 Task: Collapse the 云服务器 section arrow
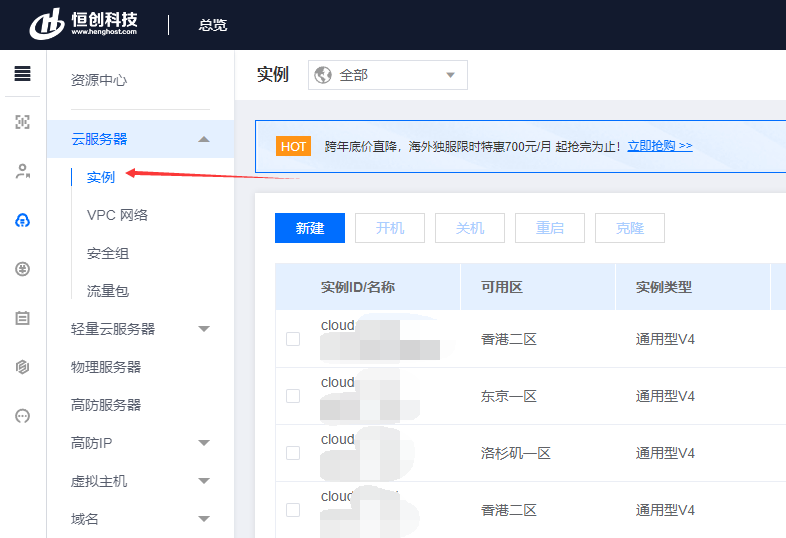(204, 139)
